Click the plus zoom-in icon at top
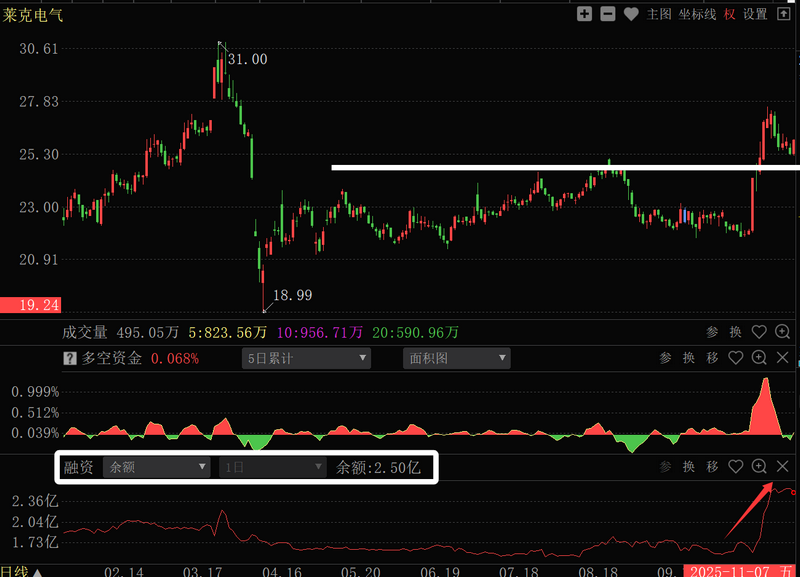This screenshot has width=800, height=577. (x=586, y=14)
